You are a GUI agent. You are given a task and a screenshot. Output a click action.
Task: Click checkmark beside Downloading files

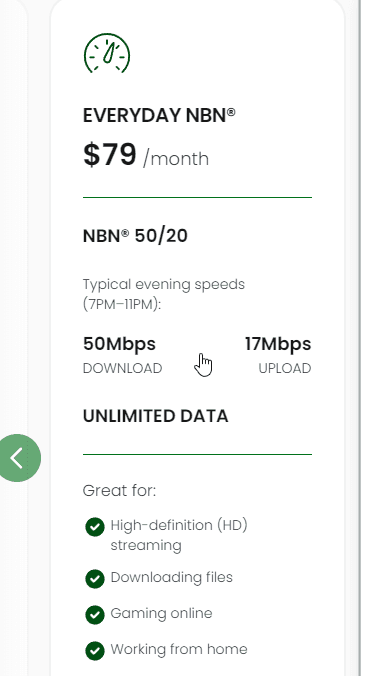click(95, 579)
